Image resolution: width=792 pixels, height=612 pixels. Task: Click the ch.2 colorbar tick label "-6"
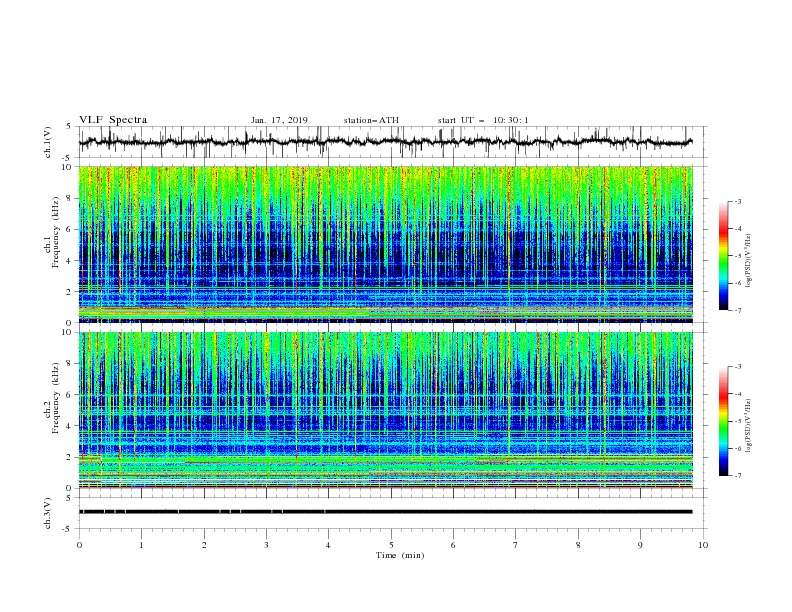point(738,448)
